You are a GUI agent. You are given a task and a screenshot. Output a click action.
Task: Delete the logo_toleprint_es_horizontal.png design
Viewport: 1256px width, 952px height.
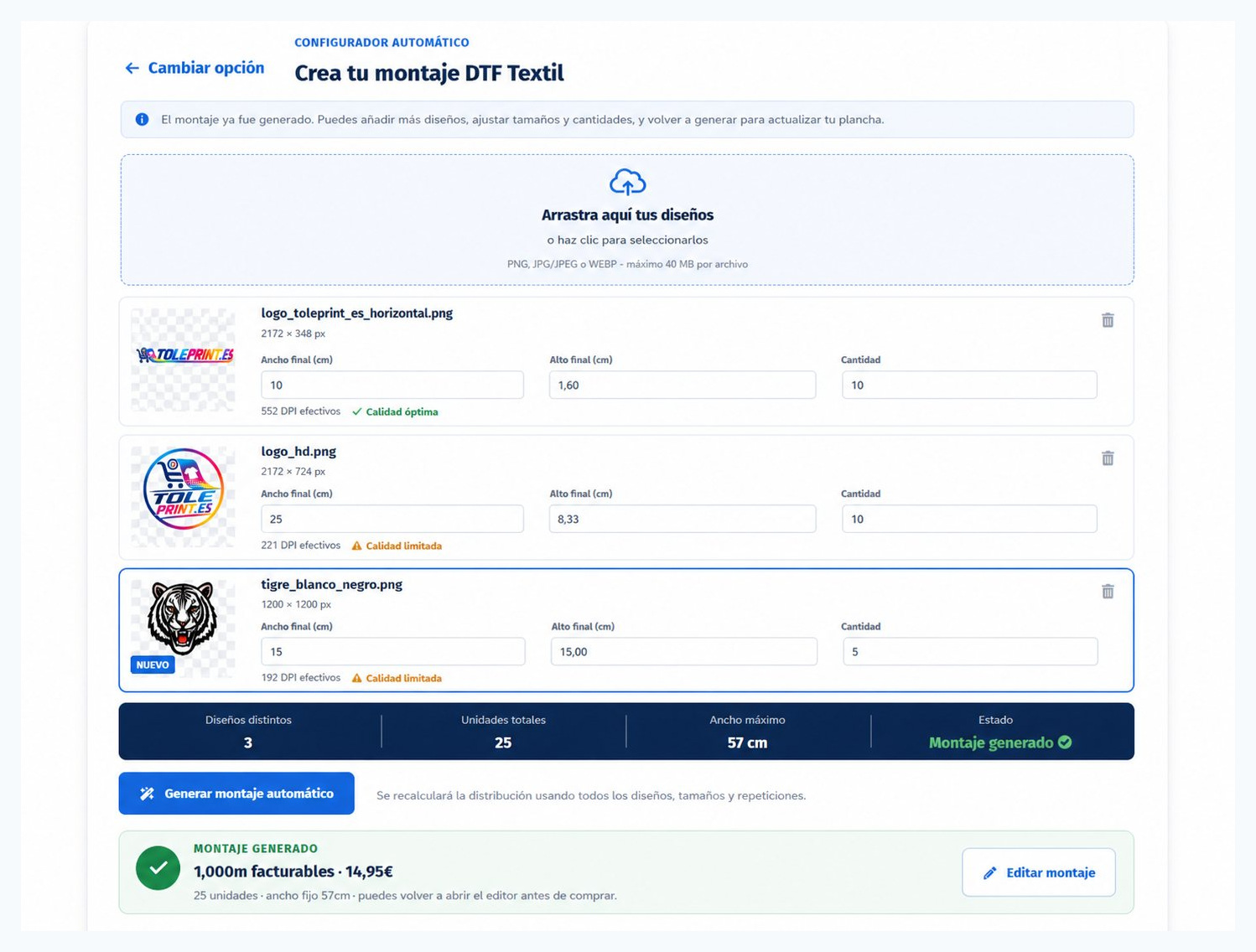tap(1108, 320)
